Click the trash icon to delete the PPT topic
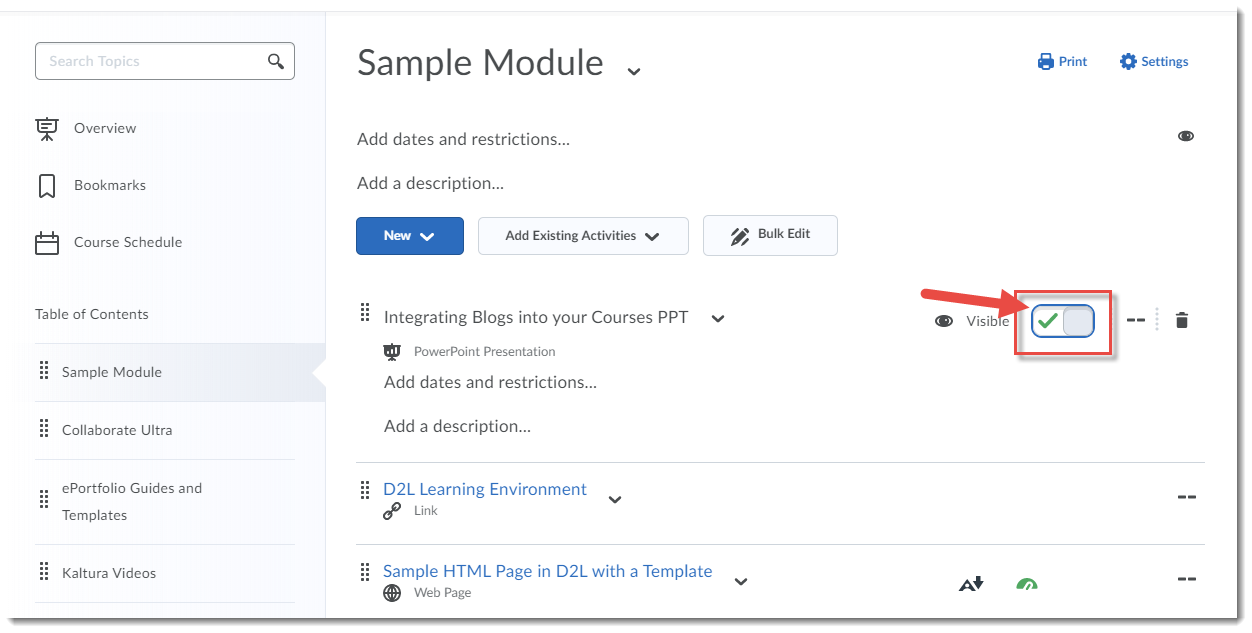The image size is (1252, 633). 1181,320
